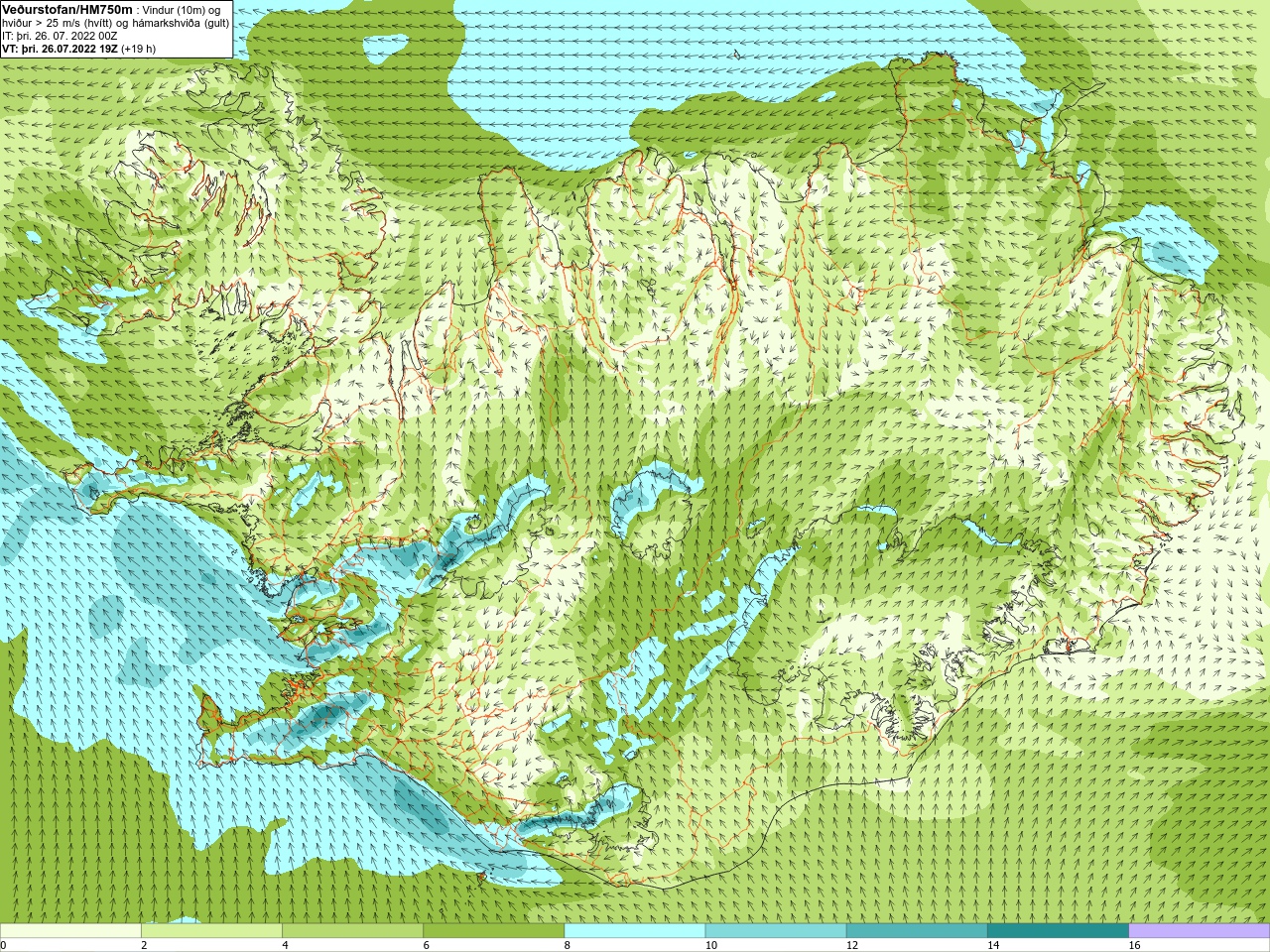The image size is (1270, 952).
Task: Click the '14' legend scale label
Action: (x=993, y=945)
